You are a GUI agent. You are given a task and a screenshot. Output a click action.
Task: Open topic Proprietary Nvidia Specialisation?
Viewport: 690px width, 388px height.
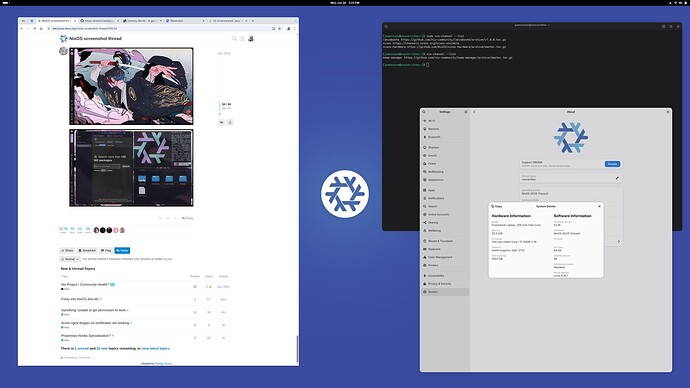click(86, 336)
